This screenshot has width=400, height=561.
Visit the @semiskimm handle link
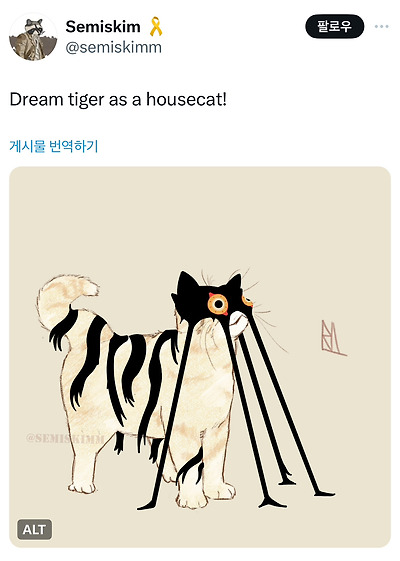tap(114, 47)
